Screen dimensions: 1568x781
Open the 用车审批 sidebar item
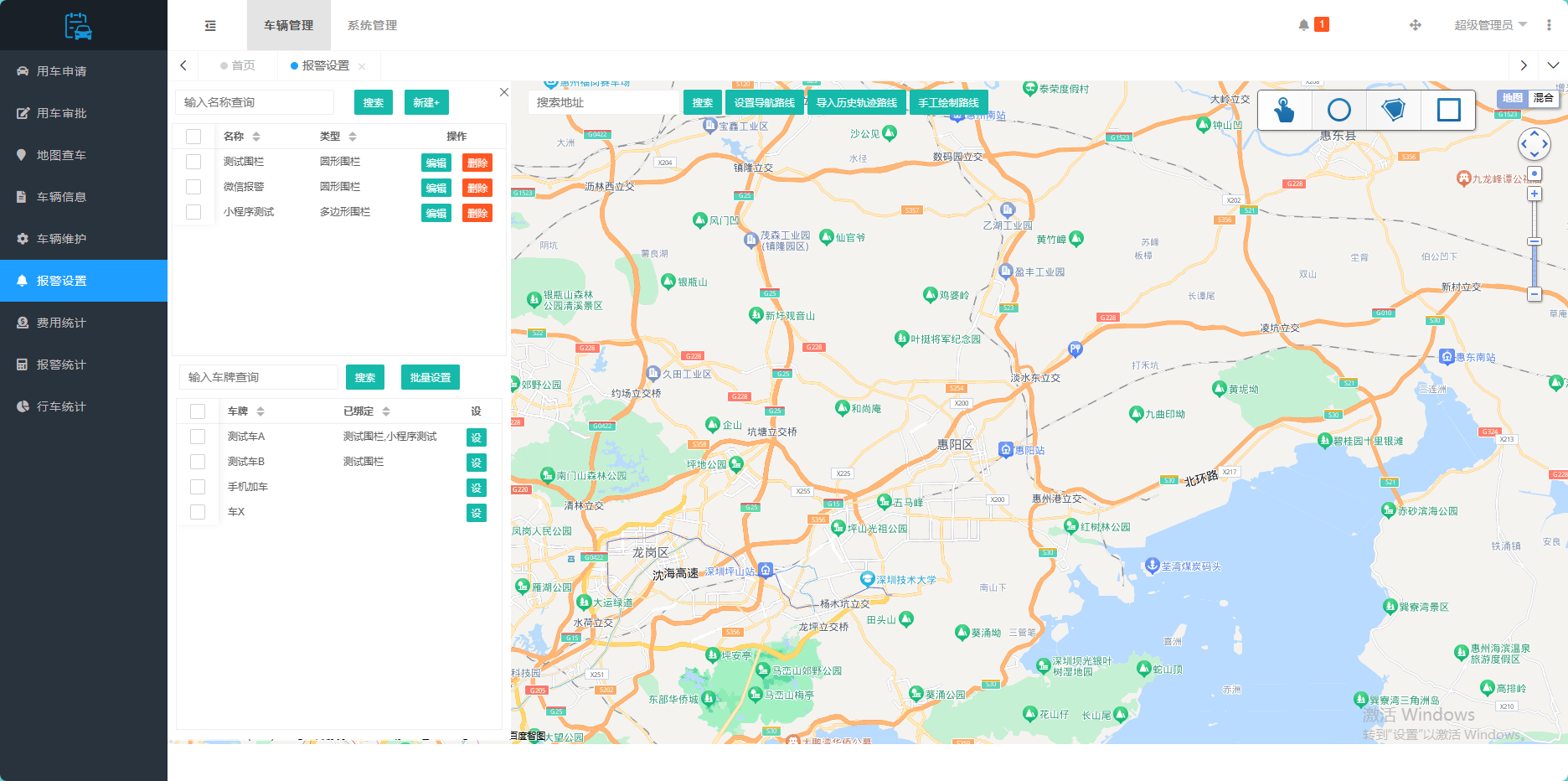[x=84, y=113]
